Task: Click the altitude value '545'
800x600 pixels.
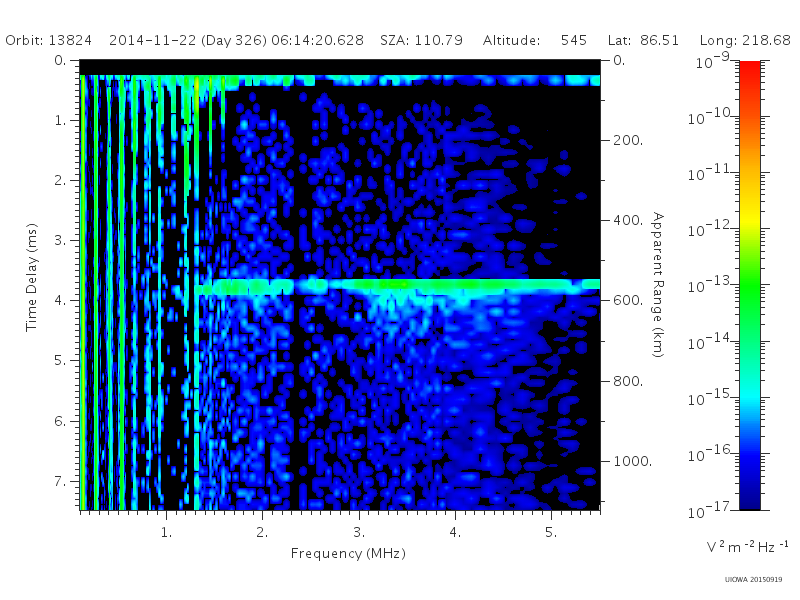Action: click(573, 40)
